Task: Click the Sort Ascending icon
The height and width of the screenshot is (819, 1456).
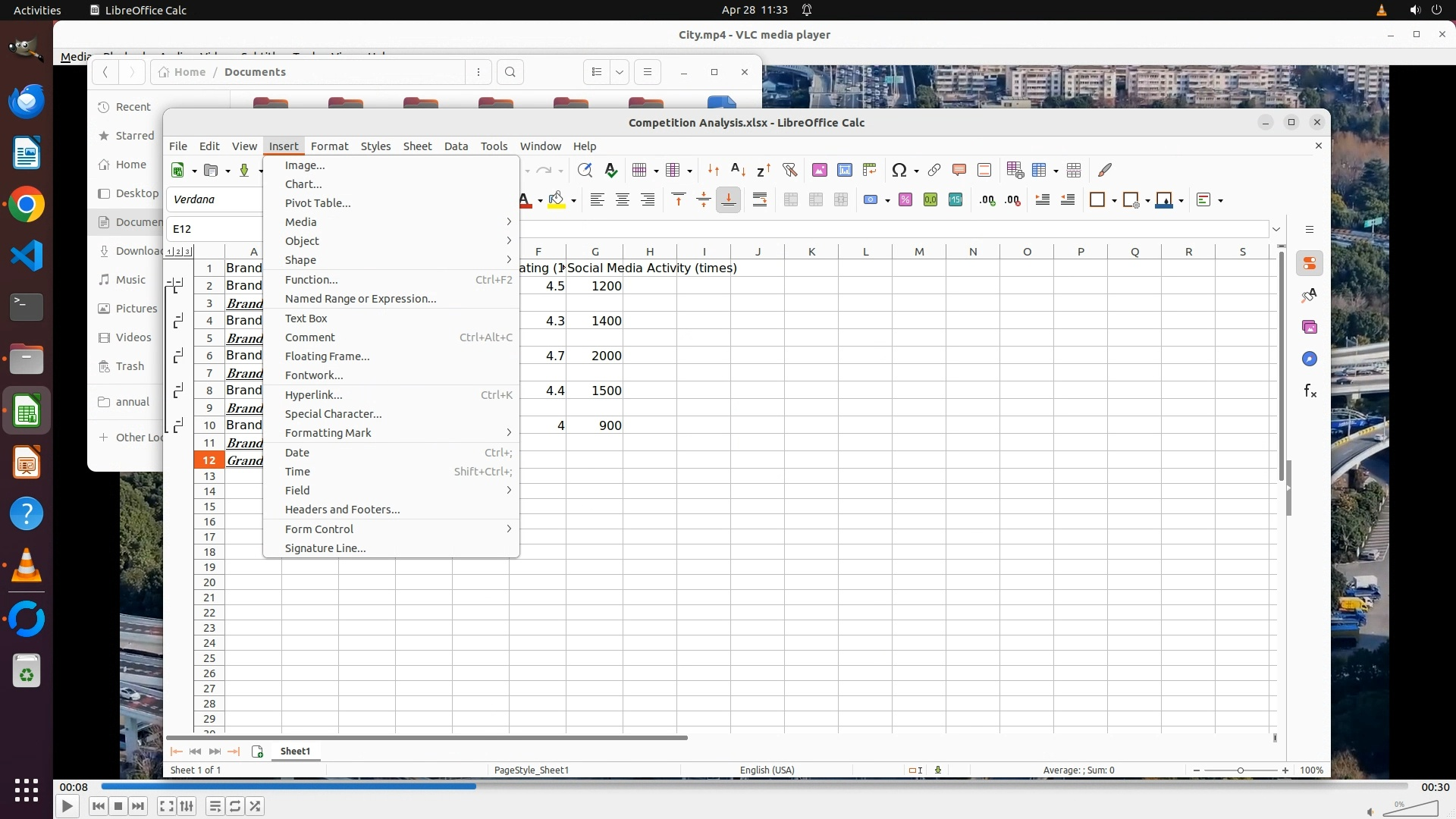Action: coord(738,170)
